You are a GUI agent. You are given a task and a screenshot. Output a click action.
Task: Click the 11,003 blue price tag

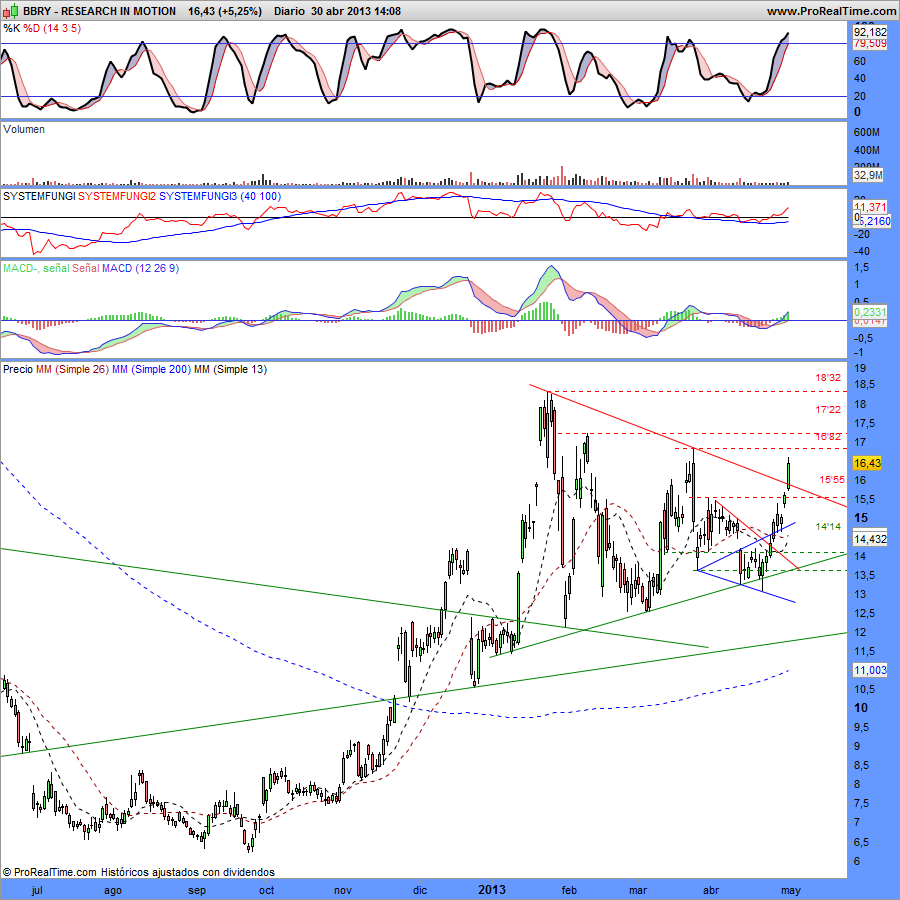(869, 670)
